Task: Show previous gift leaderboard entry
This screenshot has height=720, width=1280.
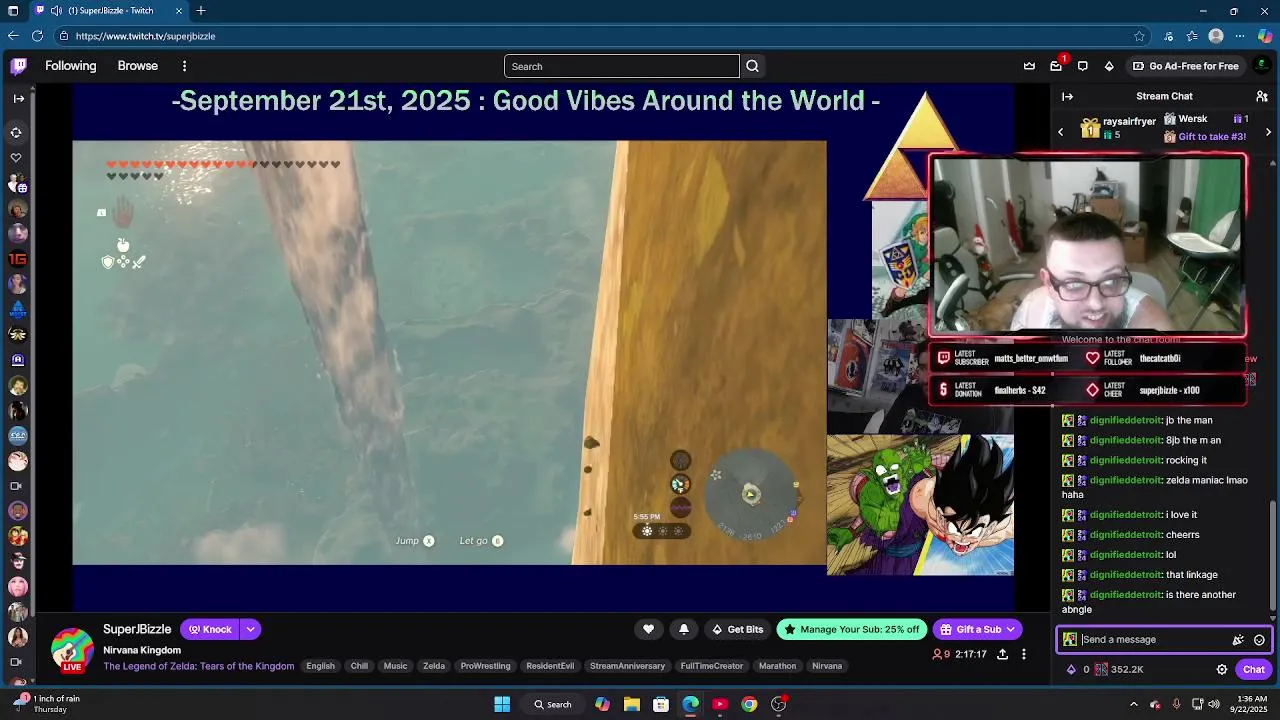Action: click(x=1061, y=132)
